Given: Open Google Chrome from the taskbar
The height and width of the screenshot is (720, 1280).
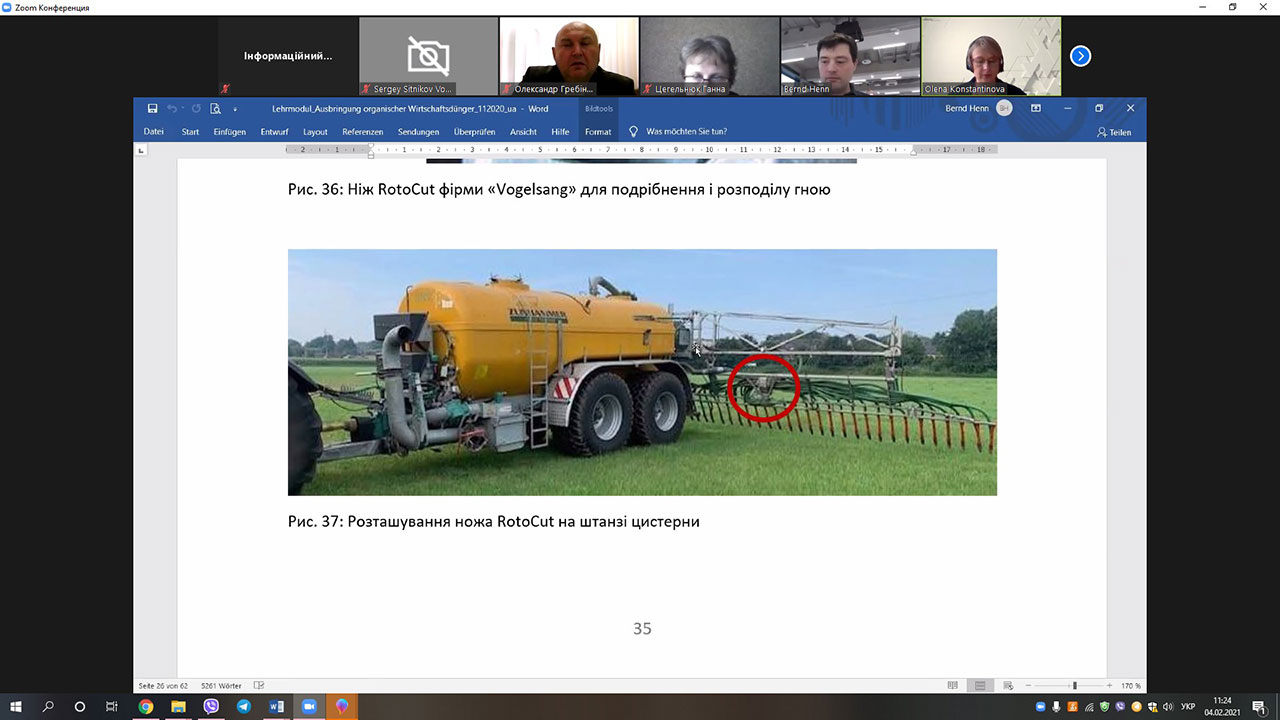Looking at the screenshot, I should tap(146, 707).
